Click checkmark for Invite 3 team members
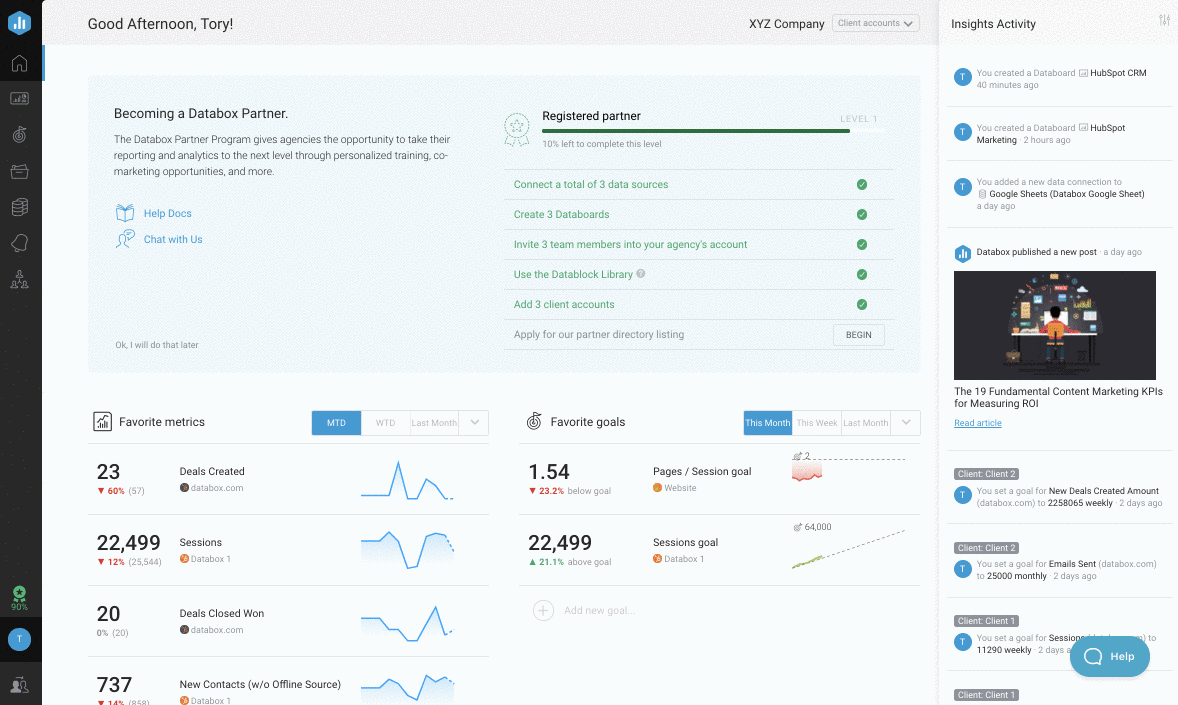 (x=862, y=244)
